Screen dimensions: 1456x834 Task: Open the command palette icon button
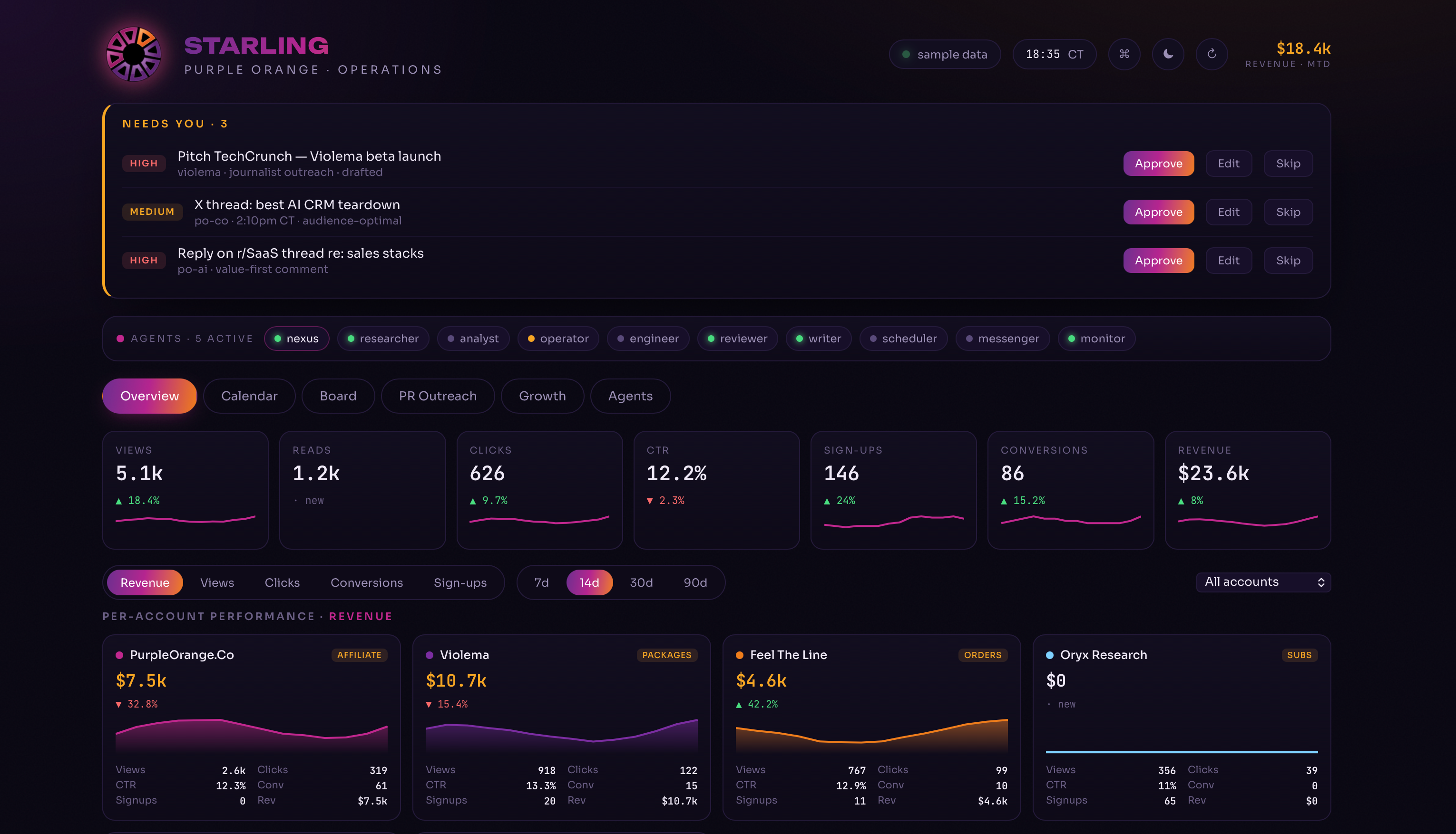tap(1124, 54)
